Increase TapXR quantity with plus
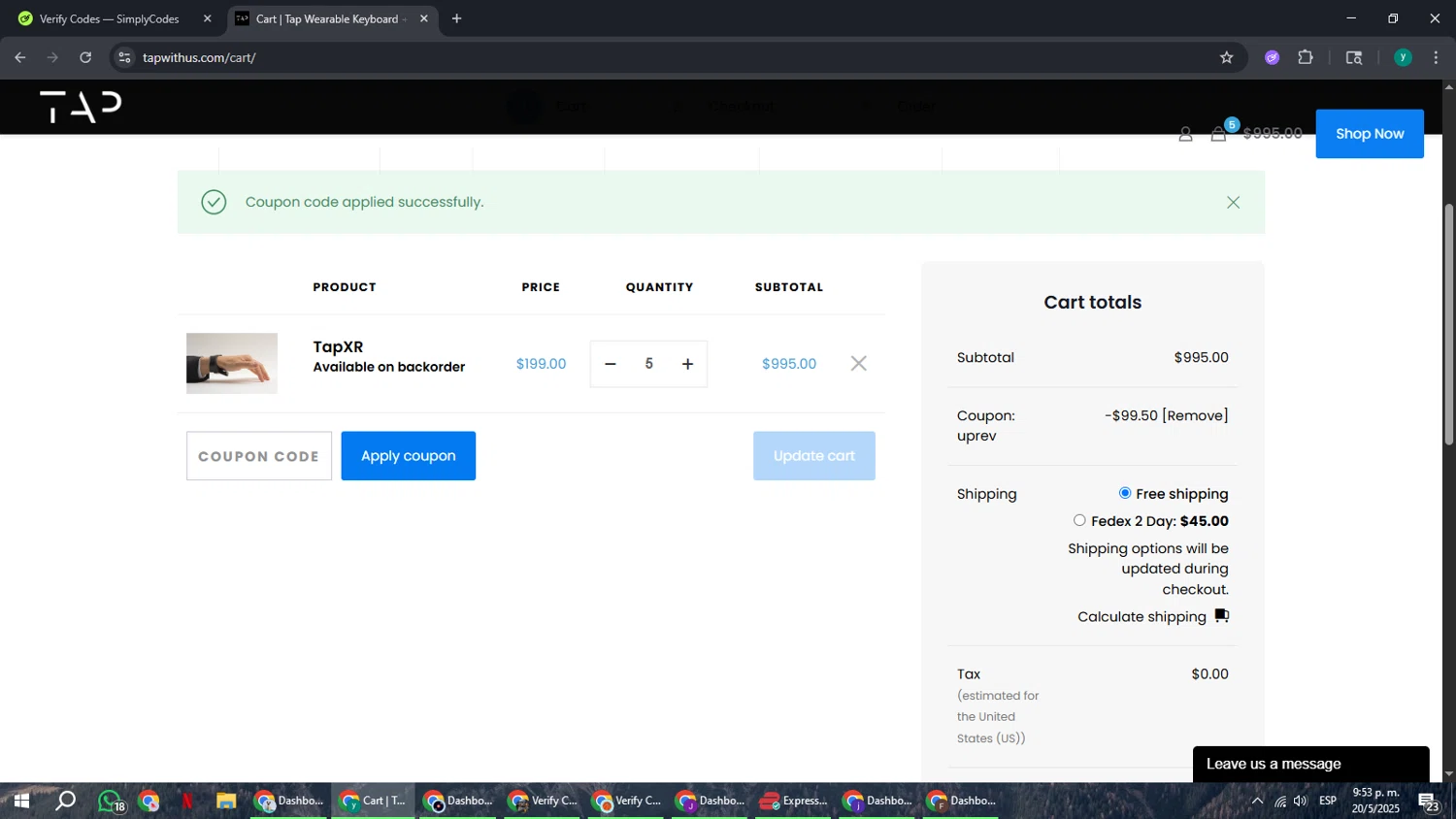This screenshot has height=819, width=1456. coord(687,364)
